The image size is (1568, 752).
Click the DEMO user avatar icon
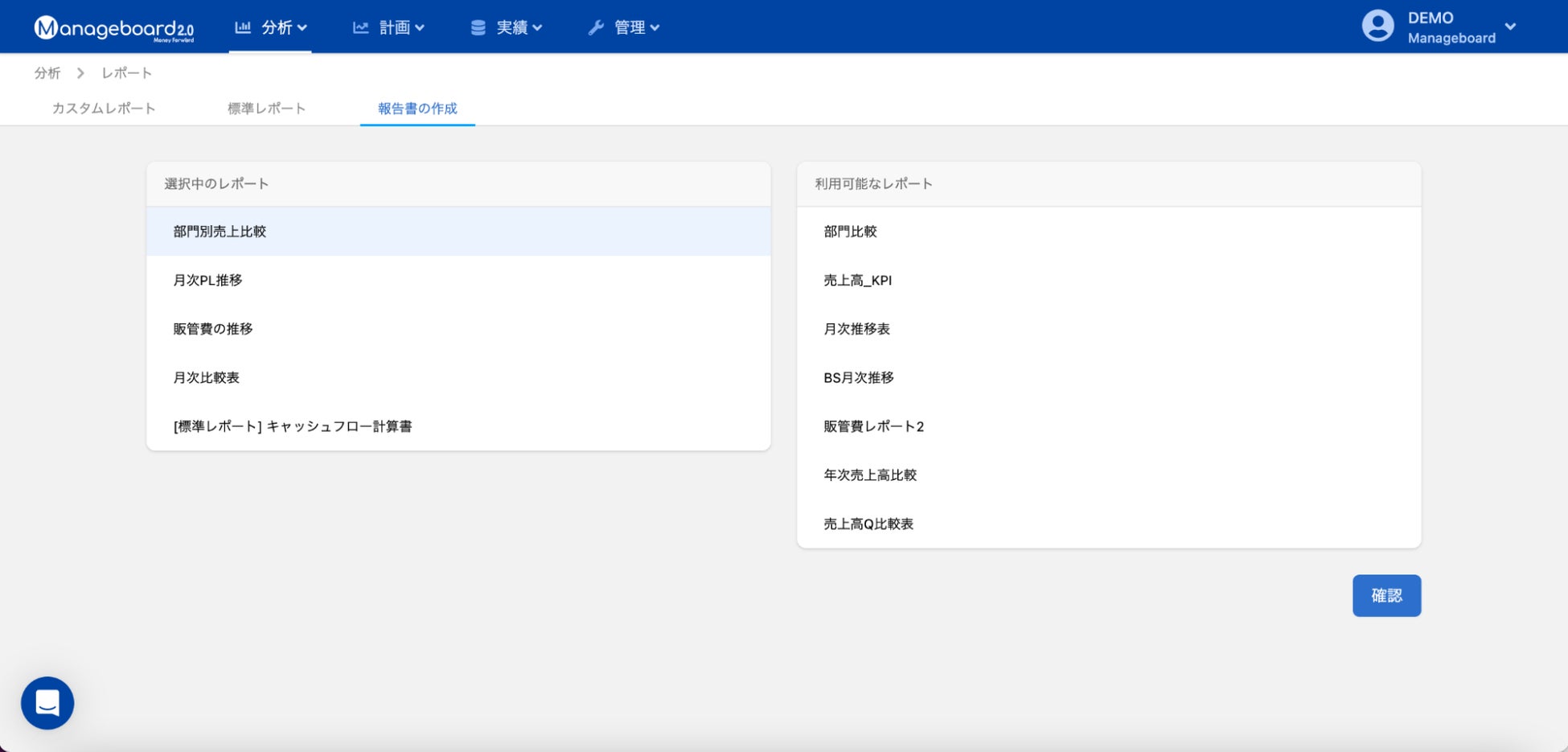(x=1377, y=27)
